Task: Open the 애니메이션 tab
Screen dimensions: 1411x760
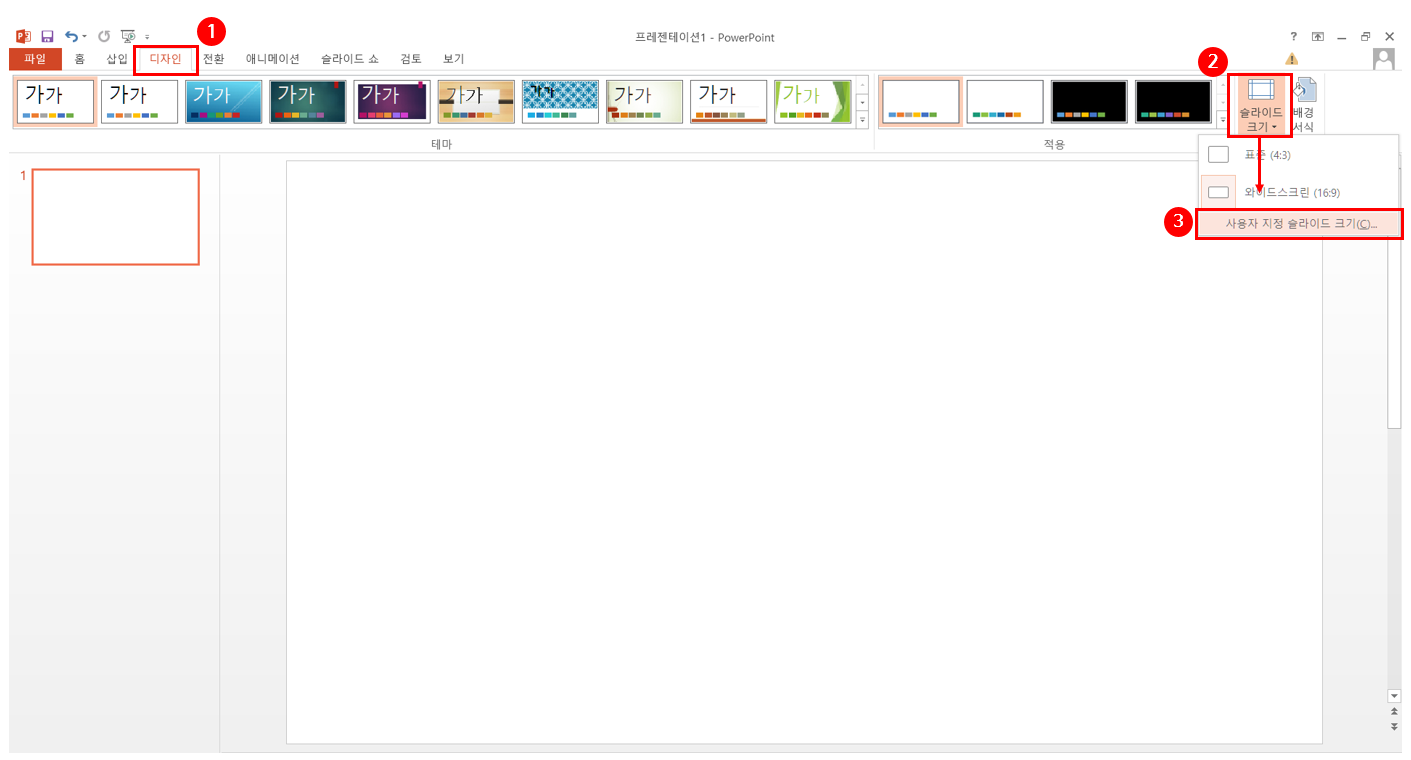Action: pos(273,59)
